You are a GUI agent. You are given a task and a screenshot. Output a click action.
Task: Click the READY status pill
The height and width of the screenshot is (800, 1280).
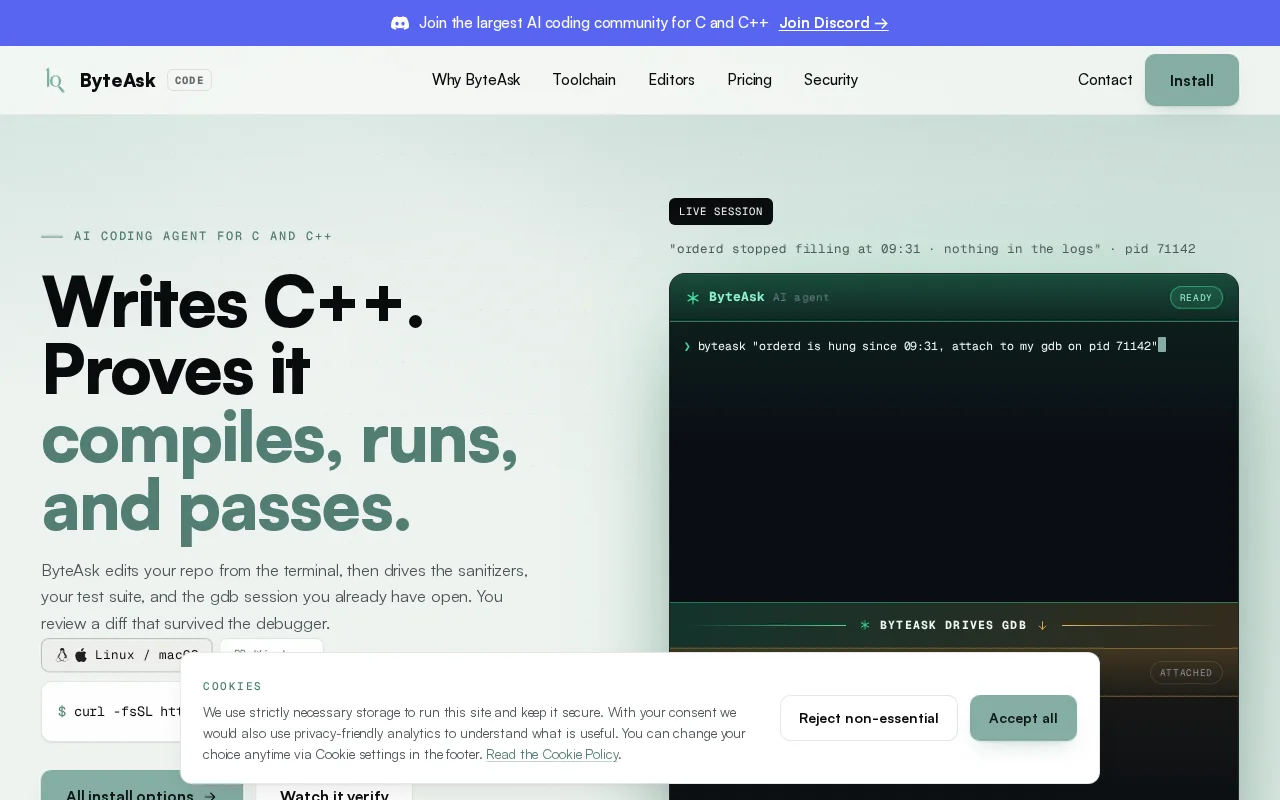[1196, 297]
